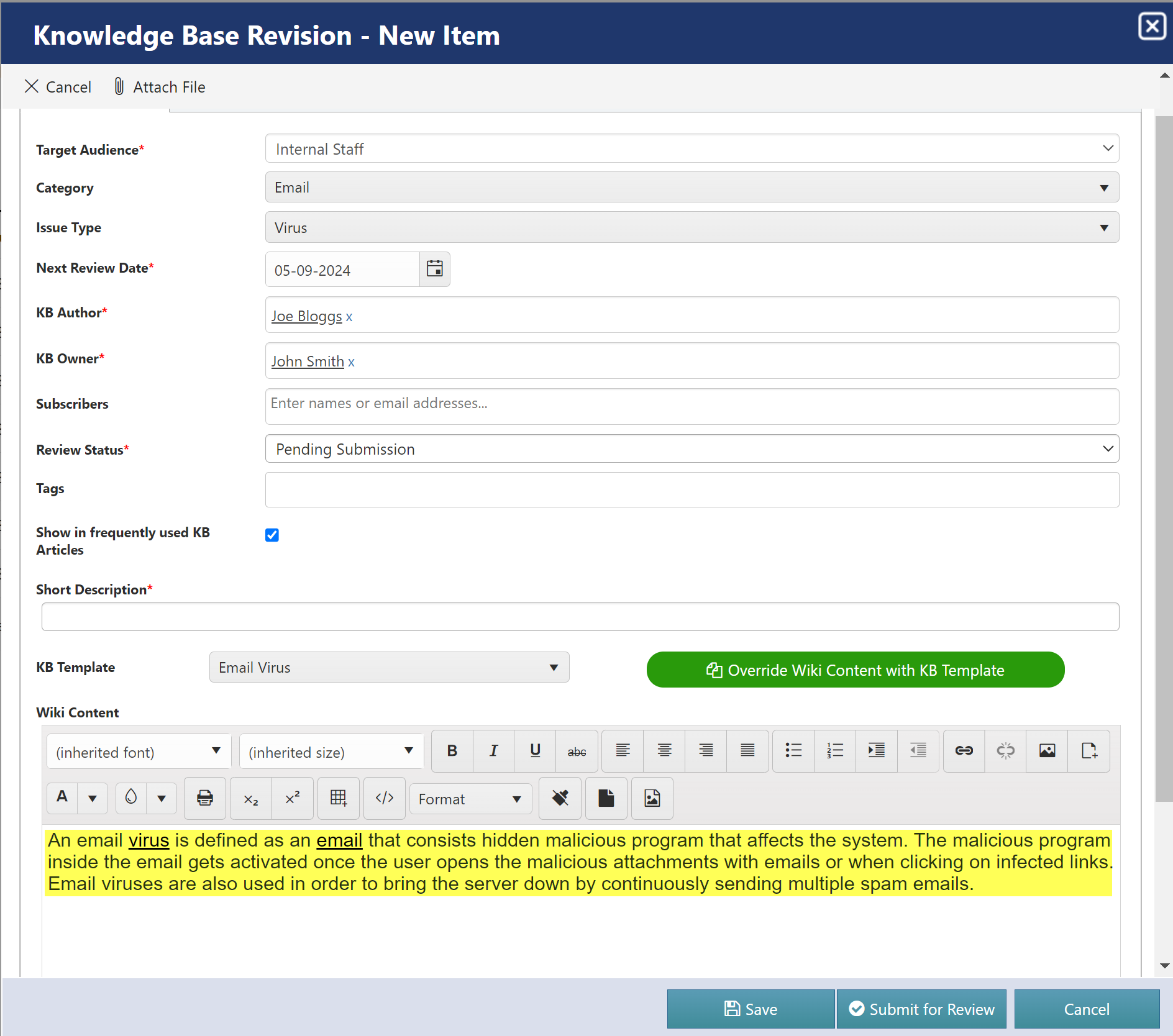Open the background color picker drop icon
The height and width of the screenshot is (1036, 1173).
[131, 798]
